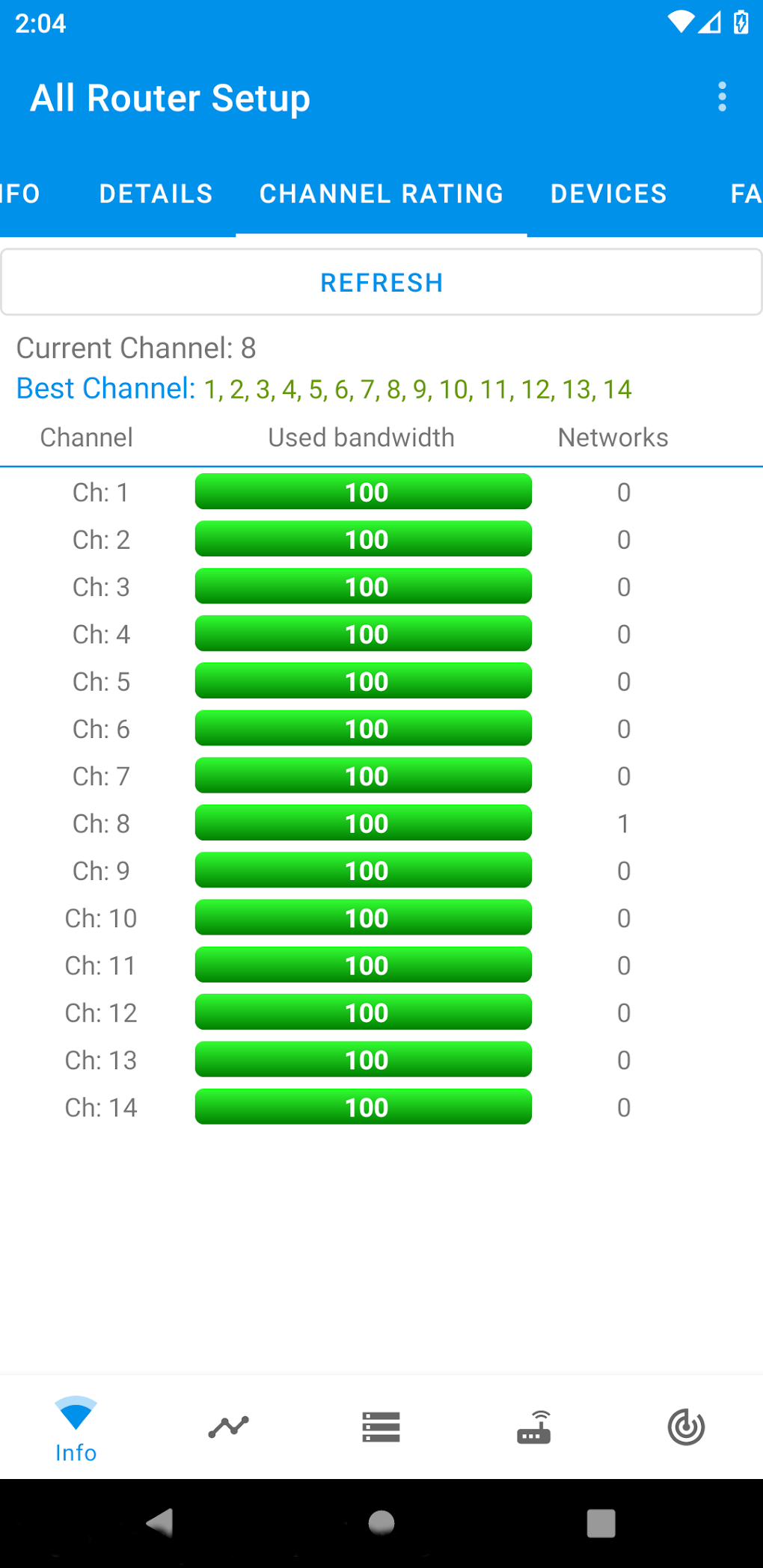This screenshot has height=1568, width=763.
Task: Open the three-dot overflow menu
Action: point(722,96)
